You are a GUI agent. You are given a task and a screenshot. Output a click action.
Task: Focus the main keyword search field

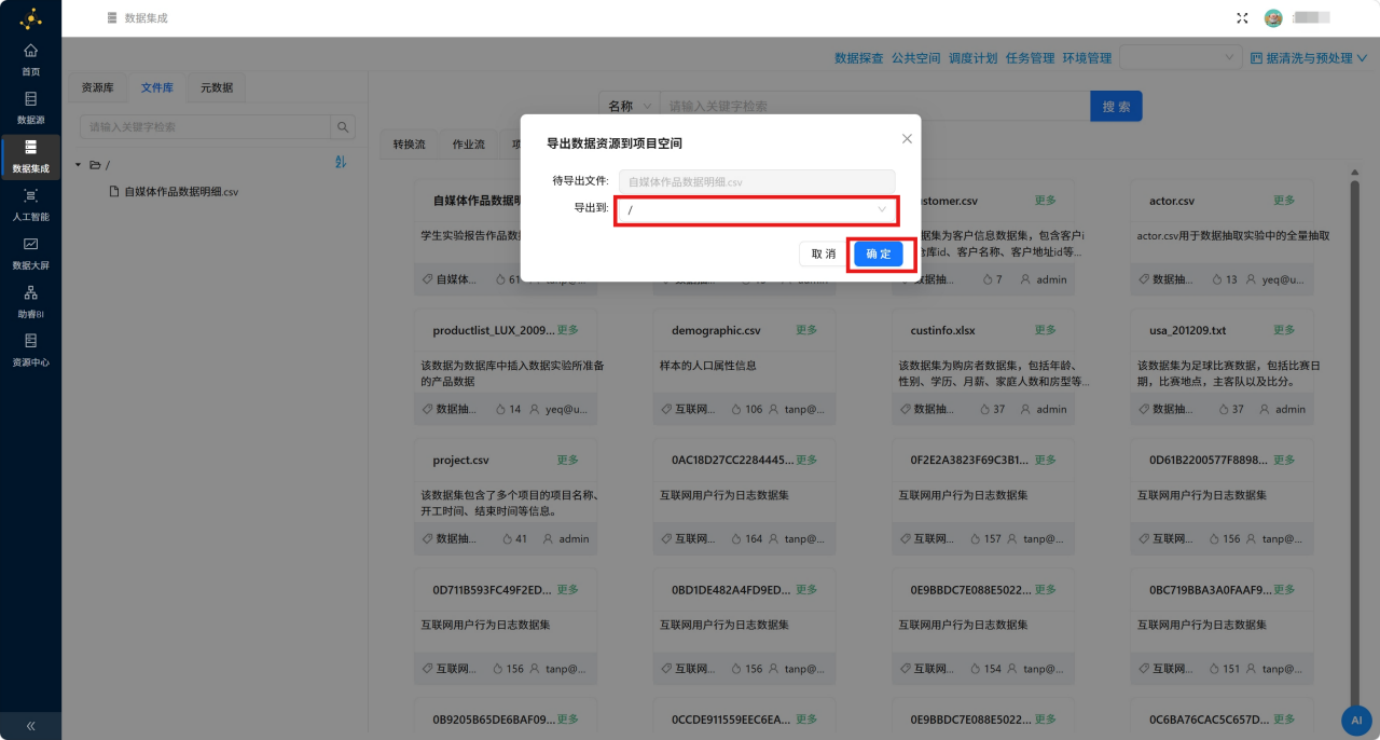tap(874, 106)
